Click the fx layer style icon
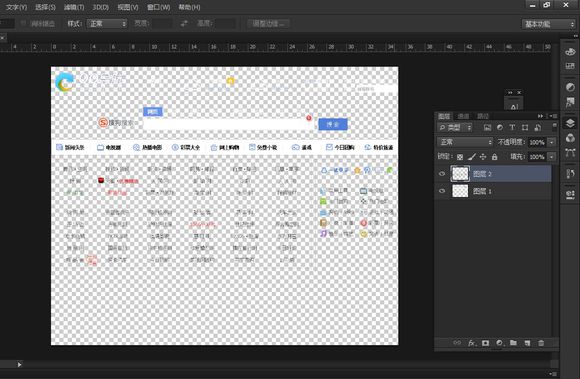The image size is (580, 379). pyautogui.click(x=472, y=343)
